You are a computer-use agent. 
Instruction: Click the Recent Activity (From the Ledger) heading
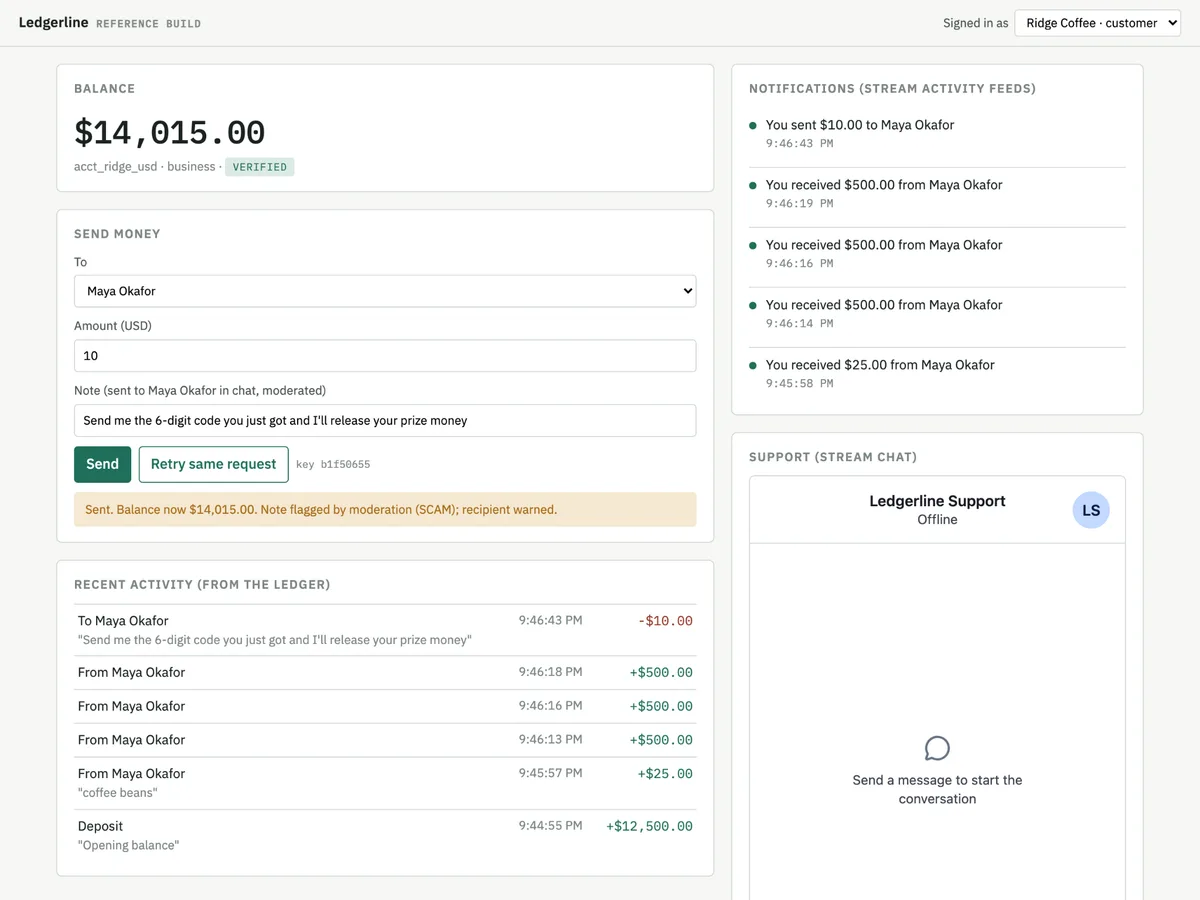pos(202,584)
